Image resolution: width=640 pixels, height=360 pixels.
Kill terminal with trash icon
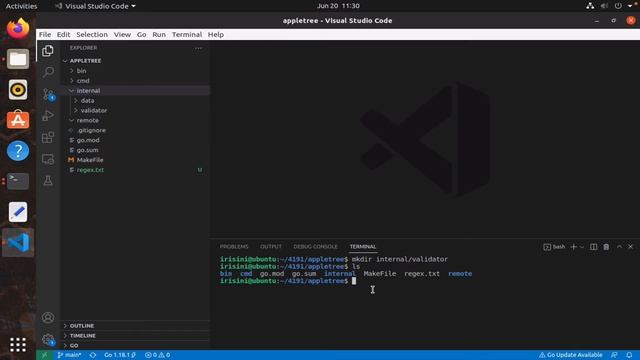(606, 247)
